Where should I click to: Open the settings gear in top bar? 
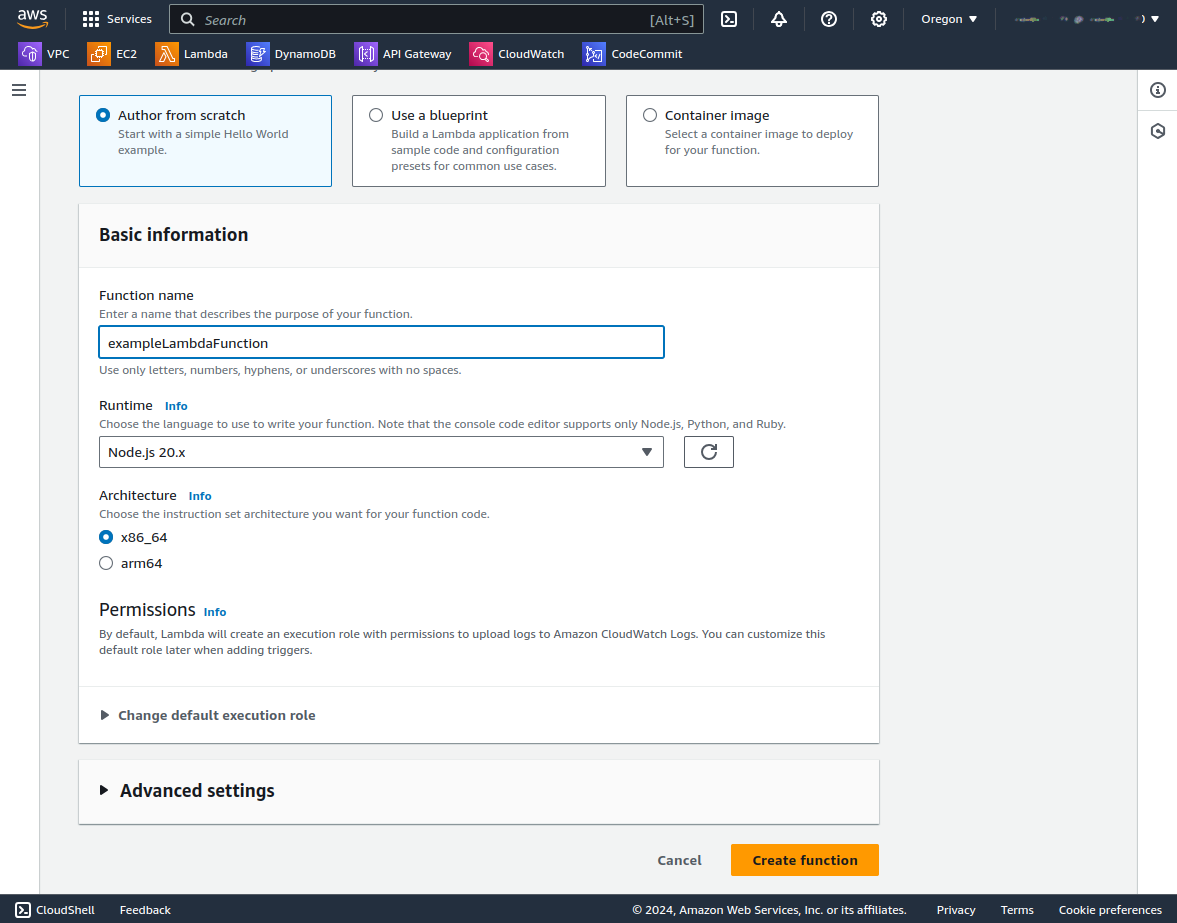879,20
